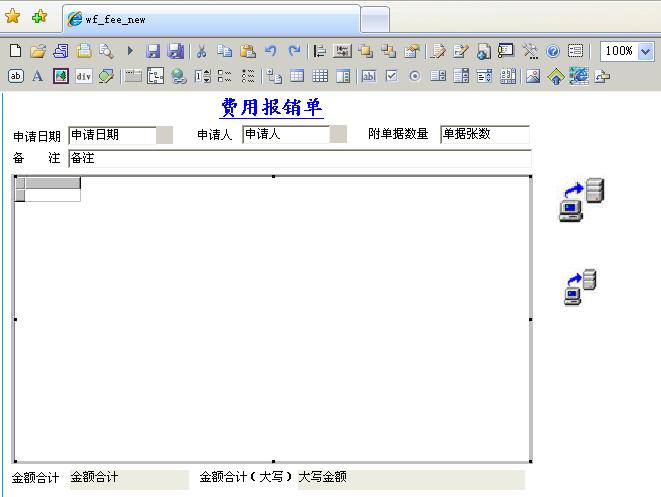Click the 备注 remarks input field
661x497 pixels.
point(298,159)
